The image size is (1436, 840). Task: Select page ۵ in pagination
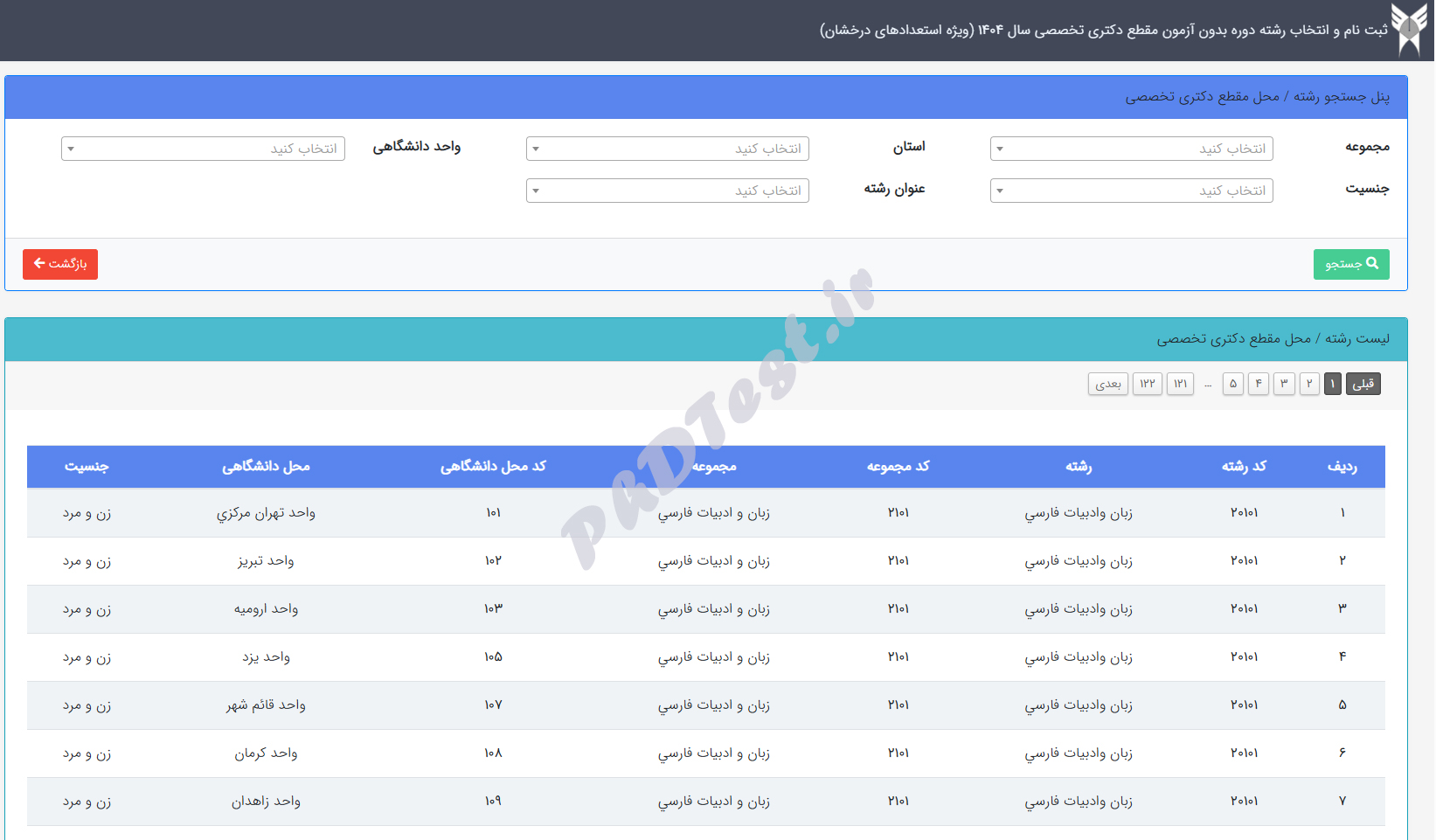1232,384
